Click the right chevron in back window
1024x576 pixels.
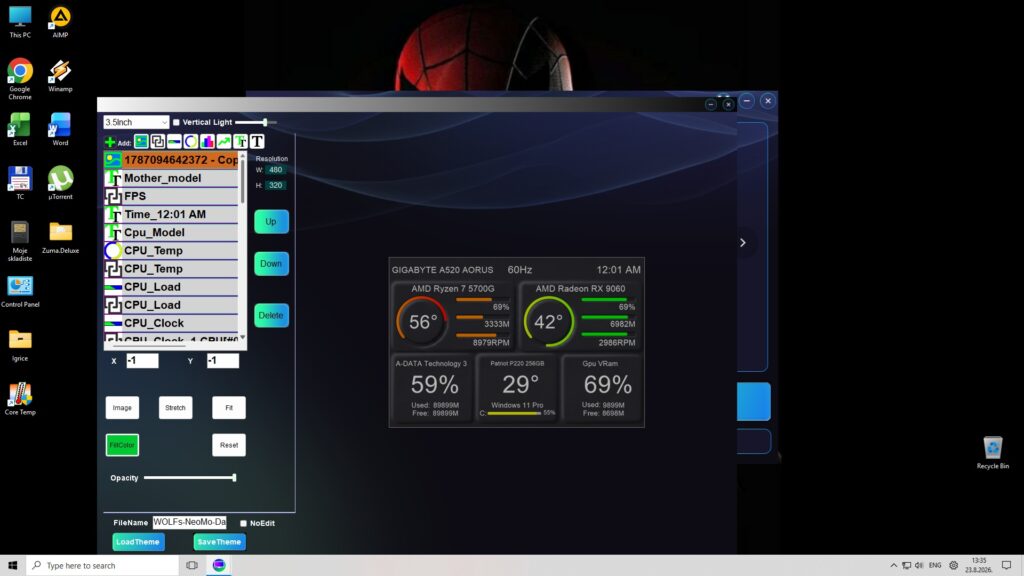(x=743, y=243)
